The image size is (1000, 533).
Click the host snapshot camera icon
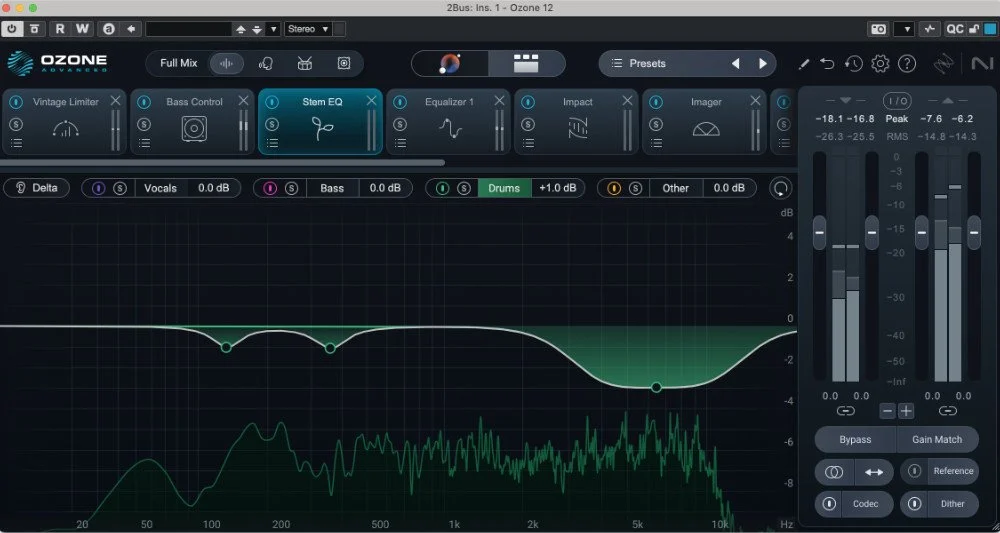pos(878,29)
